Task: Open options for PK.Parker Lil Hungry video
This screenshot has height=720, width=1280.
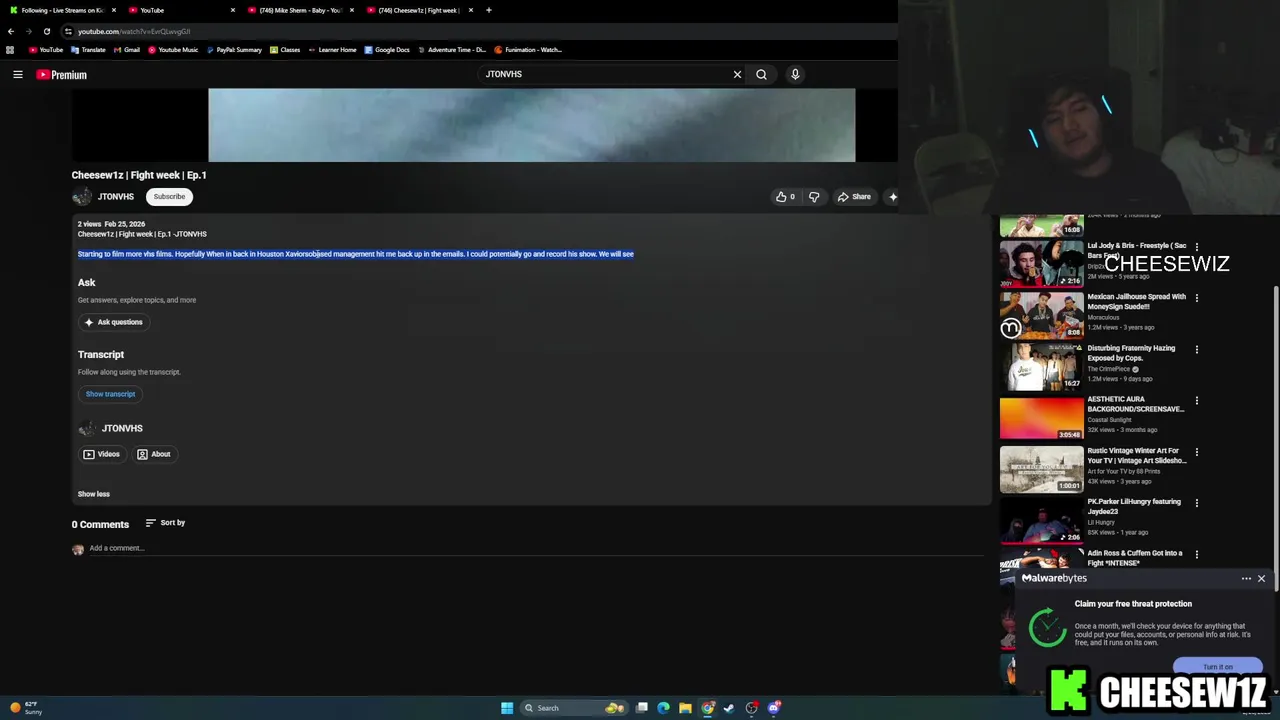Action: click(x=1197, y=503)
